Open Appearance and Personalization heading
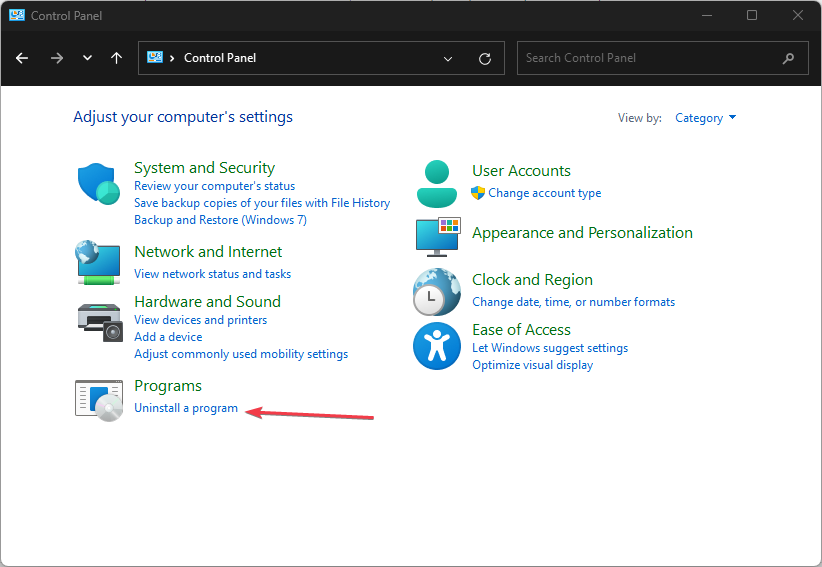 pyautogui.click(x=582, y=233)
